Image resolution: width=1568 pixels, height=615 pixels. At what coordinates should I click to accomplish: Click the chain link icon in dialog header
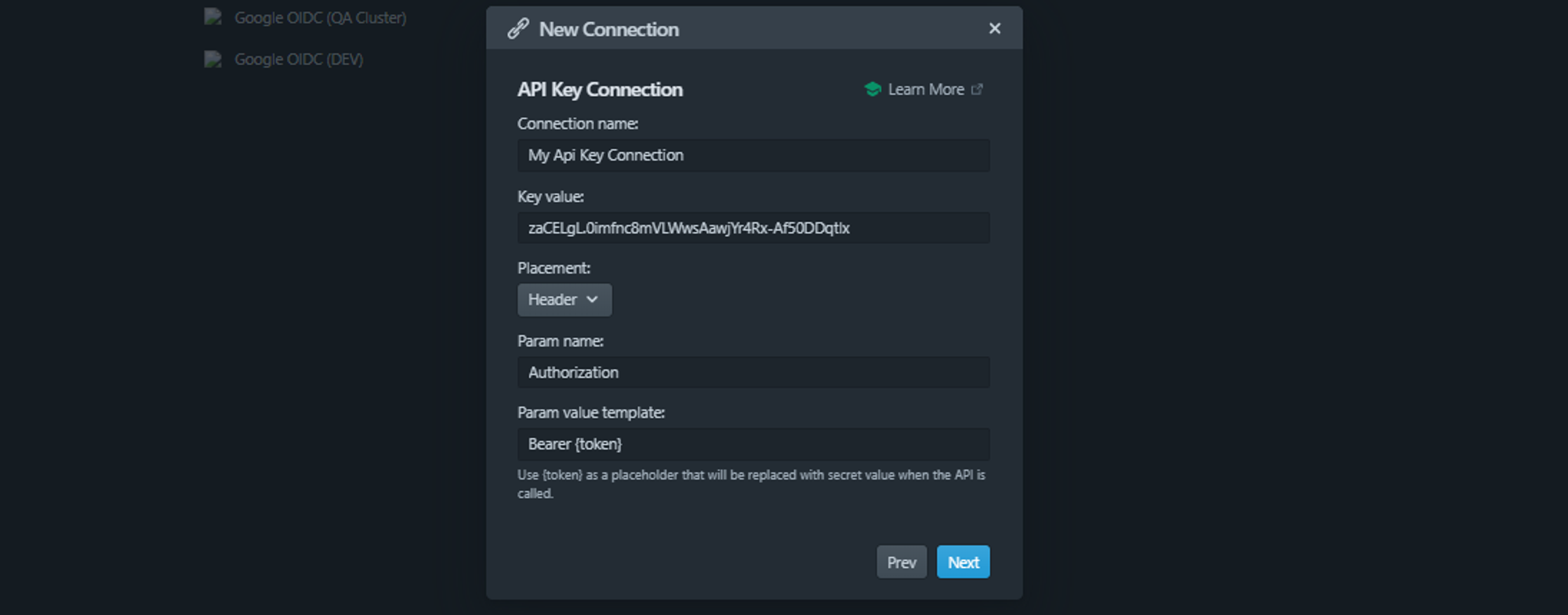click(x=517, y=29)
